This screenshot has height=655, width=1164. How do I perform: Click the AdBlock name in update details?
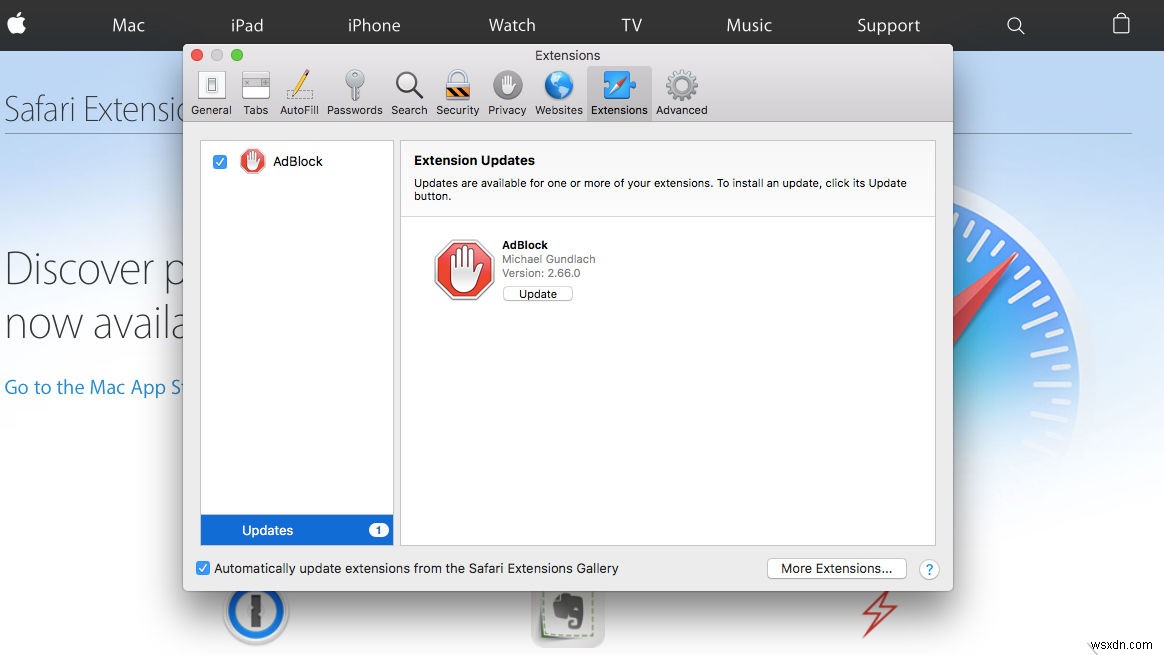tap(525, 245)
